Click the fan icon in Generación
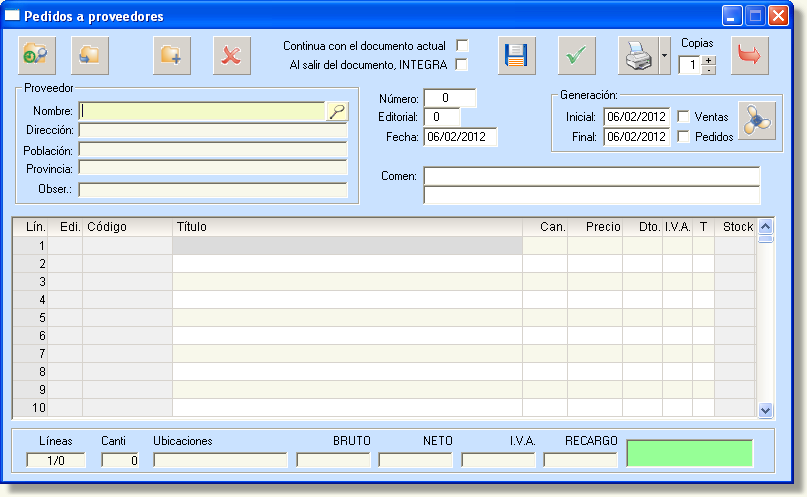The width and height of the screenshot is (807, 497). point(757,122)
